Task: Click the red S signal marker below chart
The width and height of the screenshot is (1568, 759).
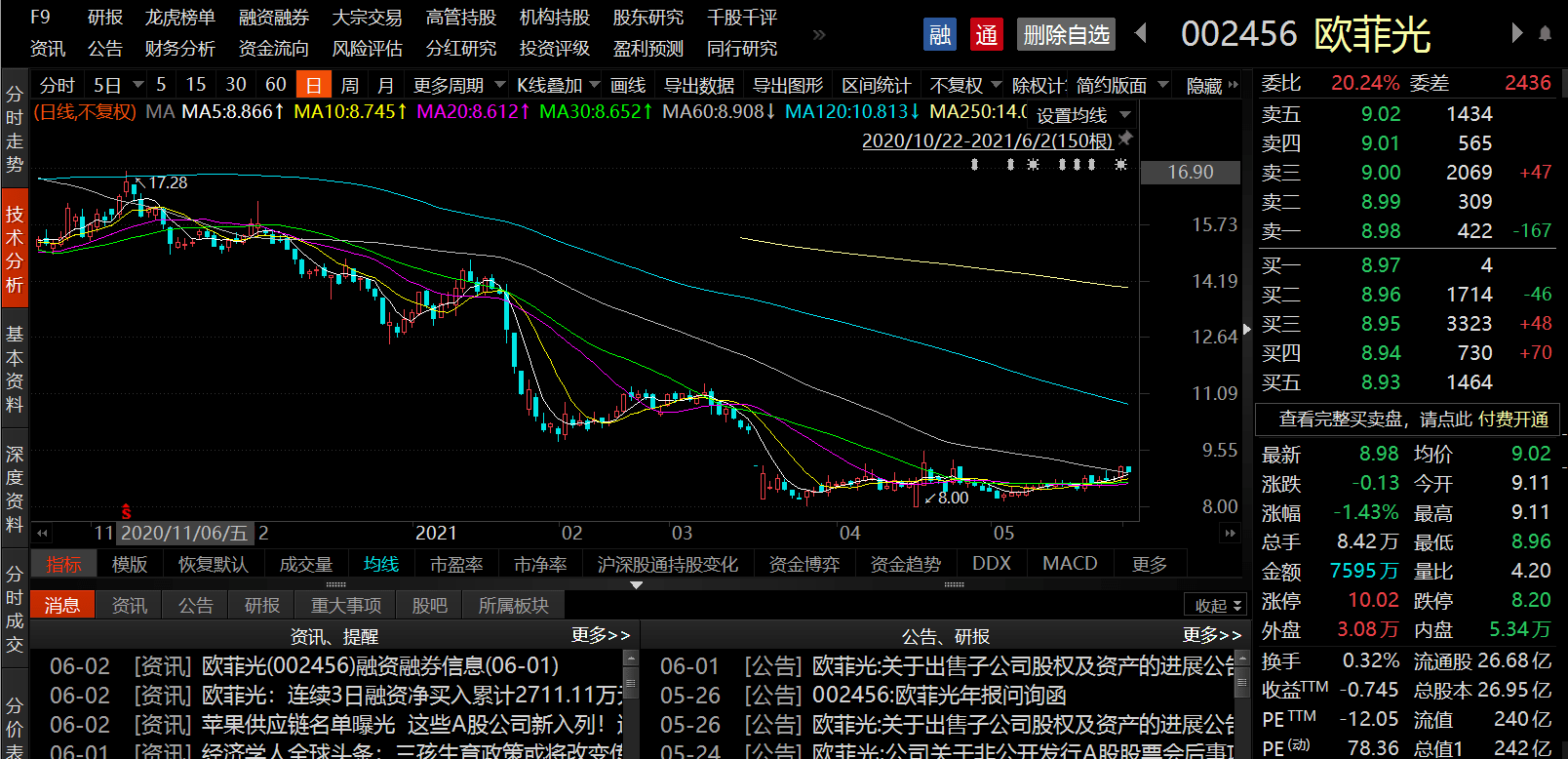Action: coord(126,512)
